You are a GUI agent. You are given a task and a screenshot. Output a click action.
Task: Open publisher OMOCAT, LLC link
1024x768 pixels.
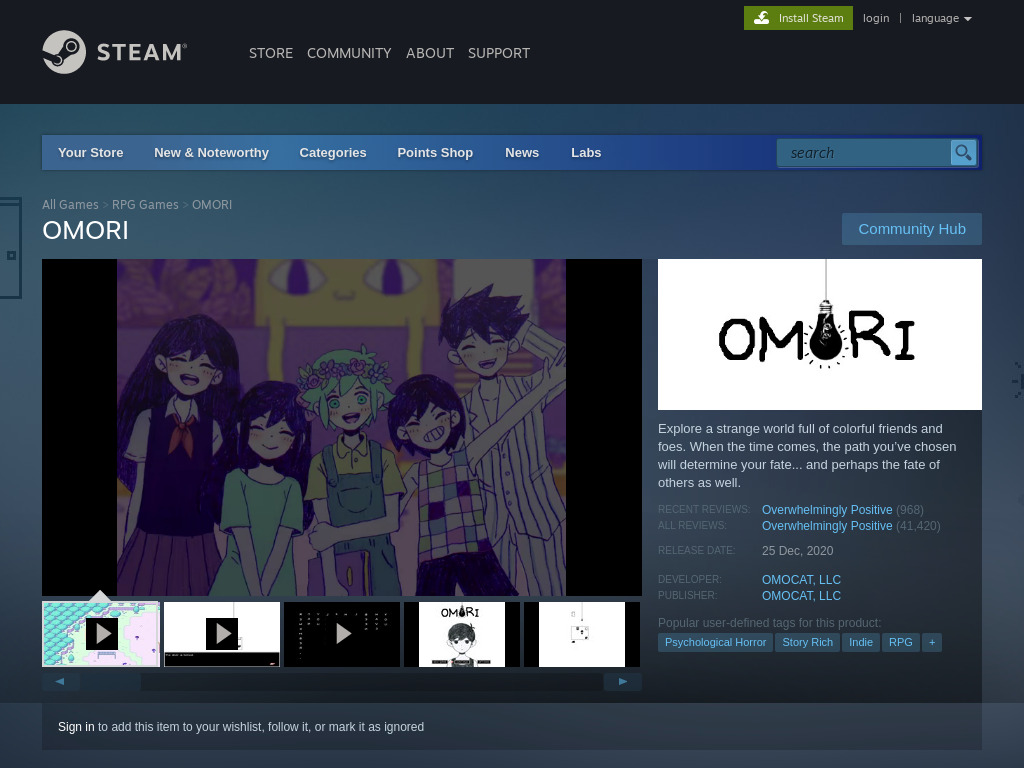(x=801, y=596)
